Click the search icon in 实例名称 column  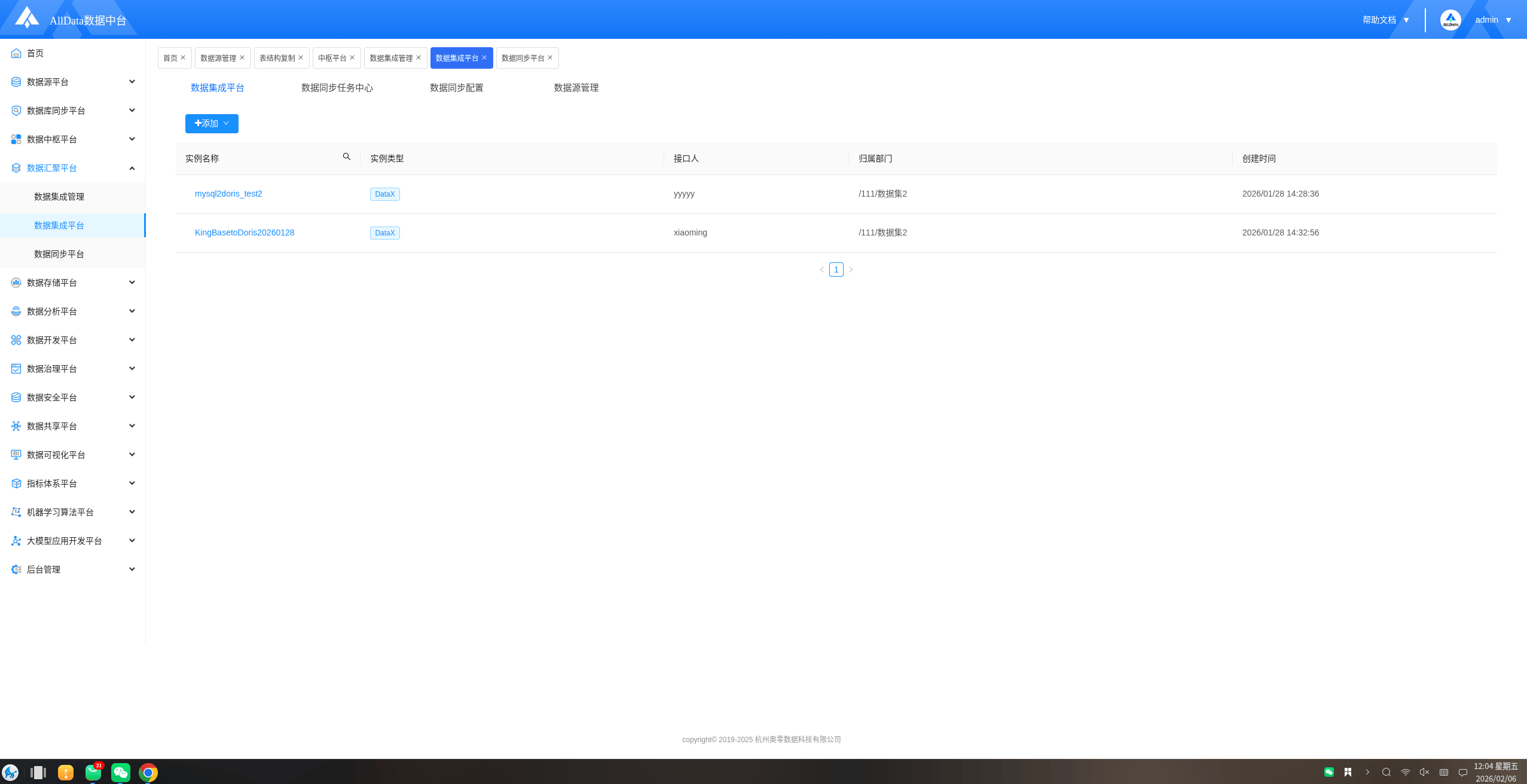pos(346,157)
